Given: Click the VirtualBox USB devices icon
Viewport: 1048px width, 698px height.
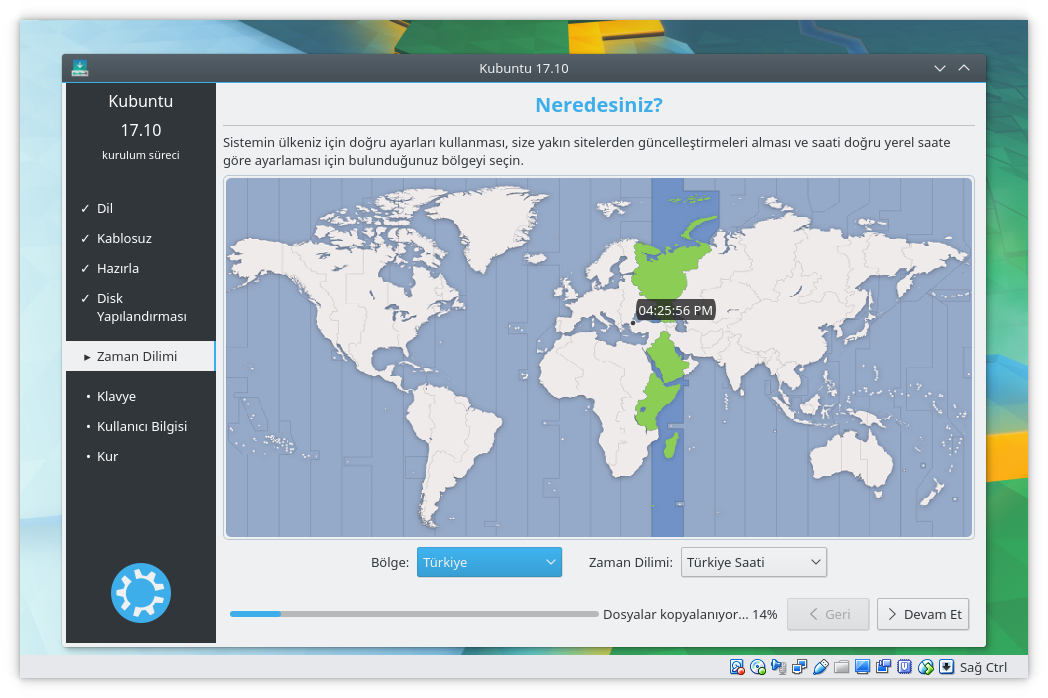Looking at the screenshot, I should point(821,667).
